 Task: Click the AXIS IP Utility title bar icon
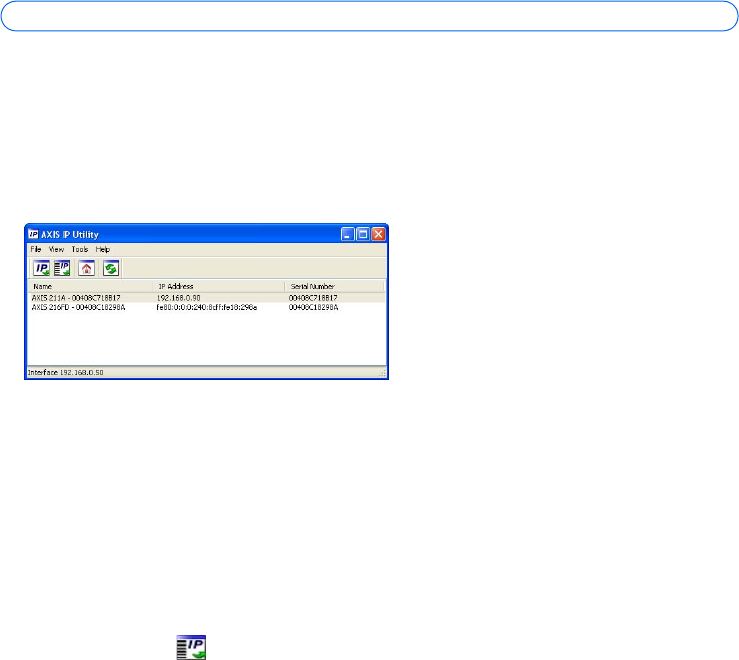click(33, 234)
